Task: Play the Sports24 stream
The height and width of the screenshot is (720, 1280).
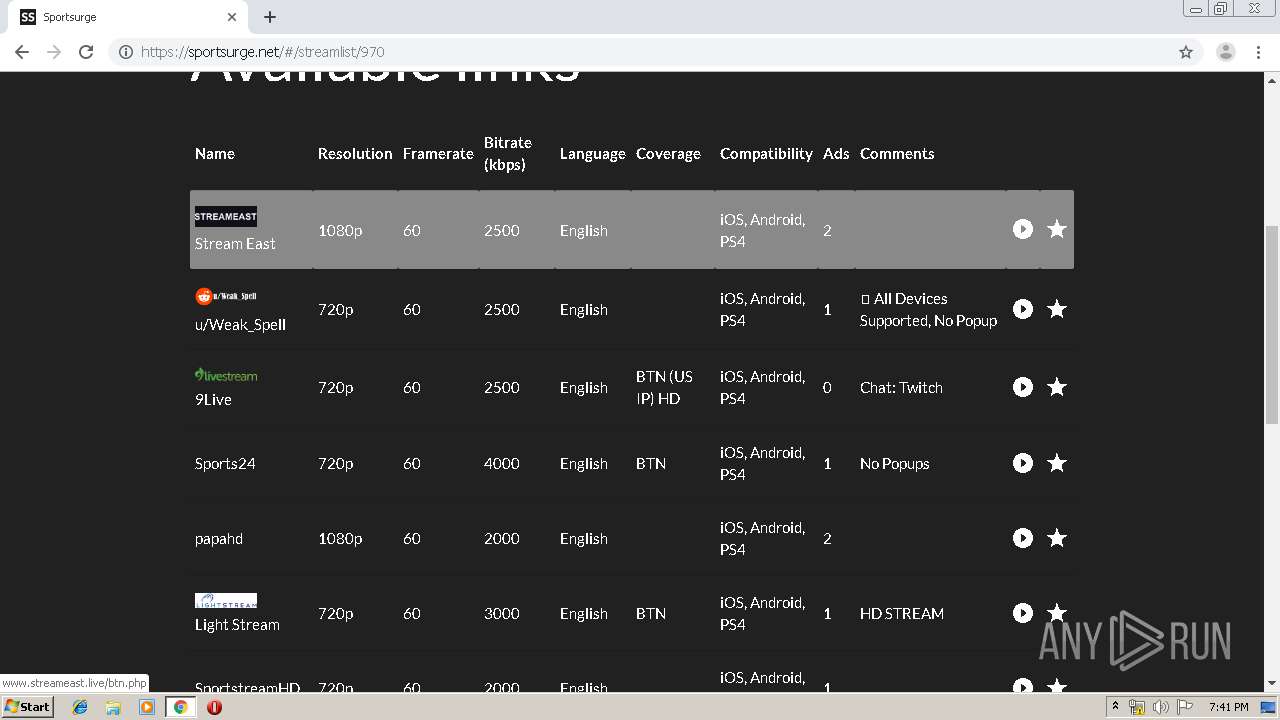Action: tap(1022, 463)
